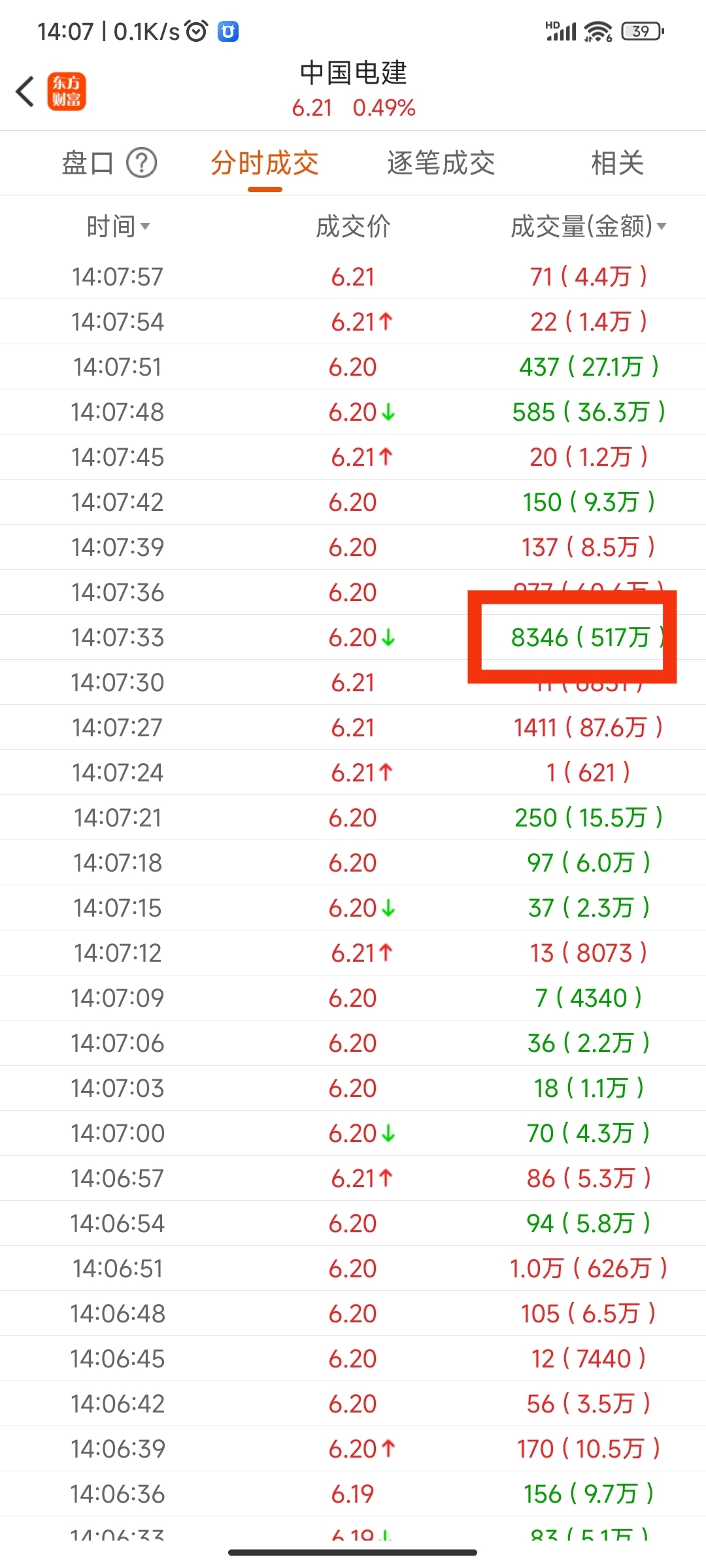Tap the back arrow icon
The image size is (706, 1568).
25,91
